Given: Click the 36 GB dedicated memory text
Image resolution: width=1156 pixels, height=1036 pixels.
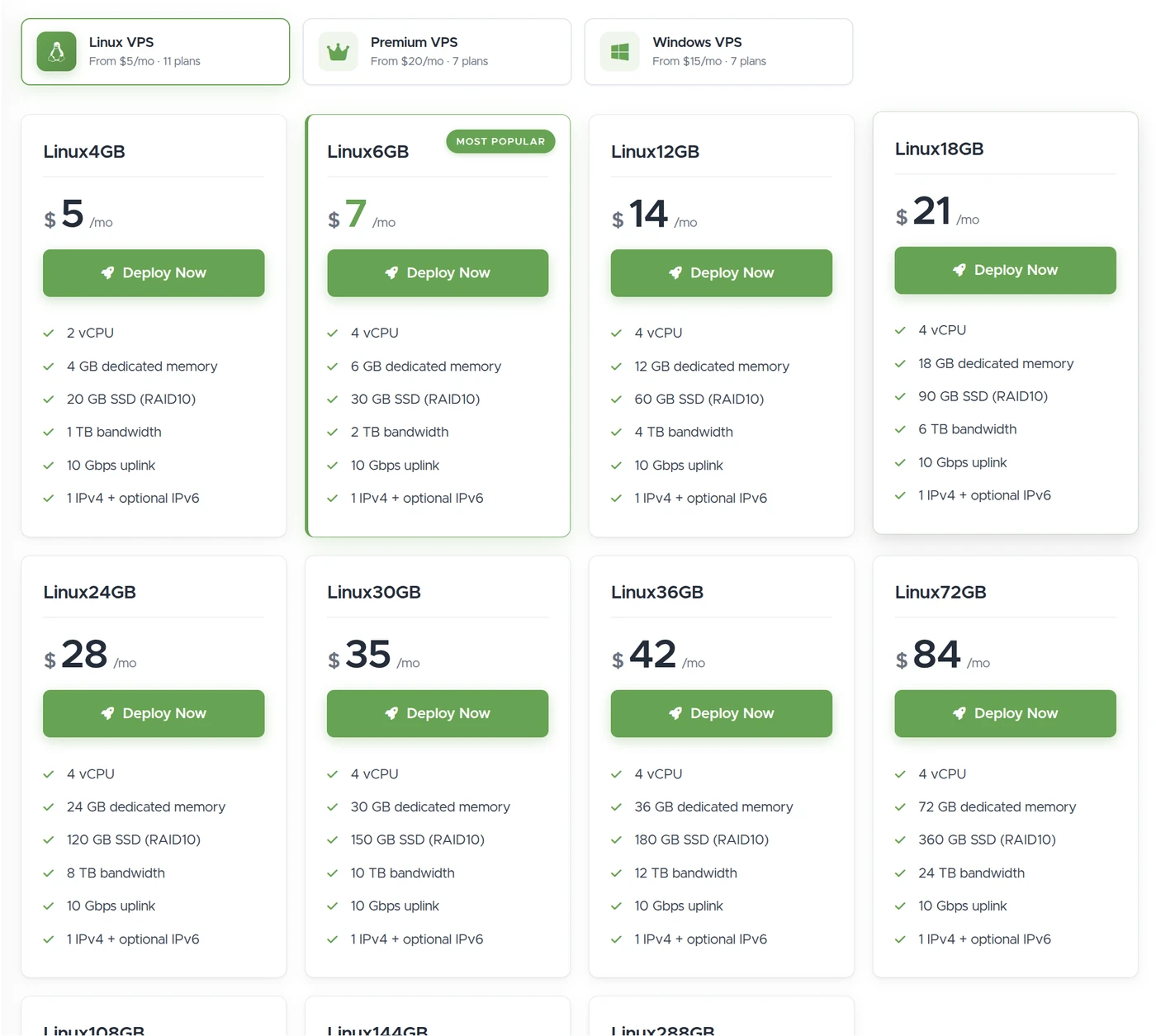Looking at the screenshot, I should pyautogui.click(x=713, y=807).
